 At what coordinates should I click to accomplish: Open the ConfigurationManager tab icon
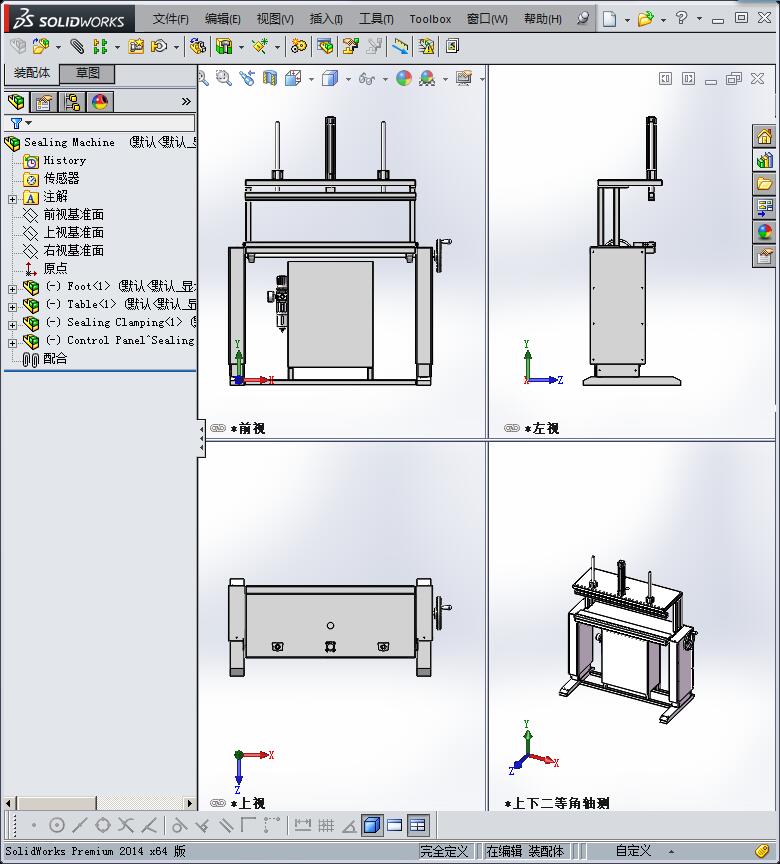pyautogui.click(x=72, y=102)
